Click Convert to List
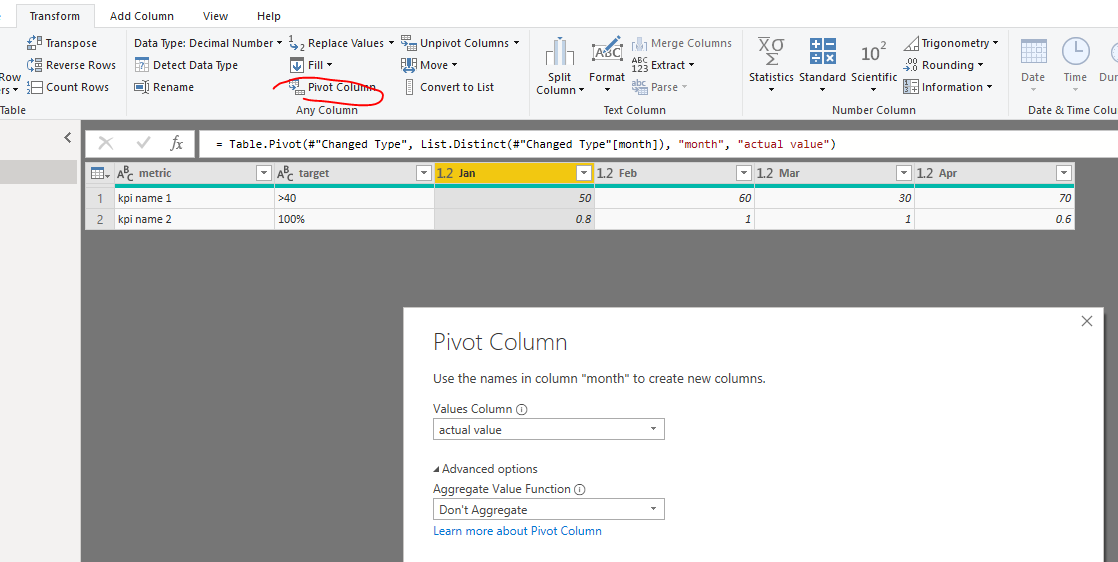The height and width of the screenshot is (562, 1118). point(449,87)
